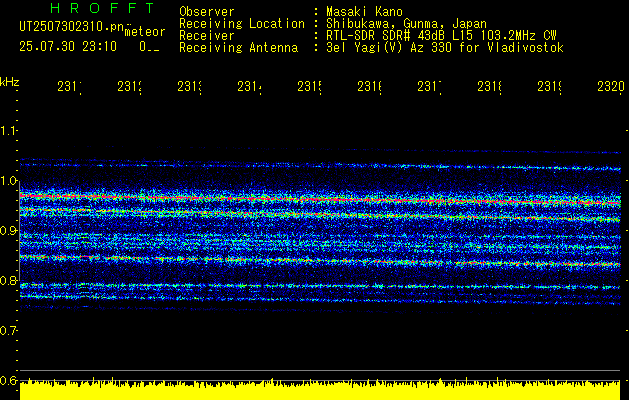629x400 pixels.
Task: Click the 0.9 kHz frequency tick label
Action: (8, 231)
